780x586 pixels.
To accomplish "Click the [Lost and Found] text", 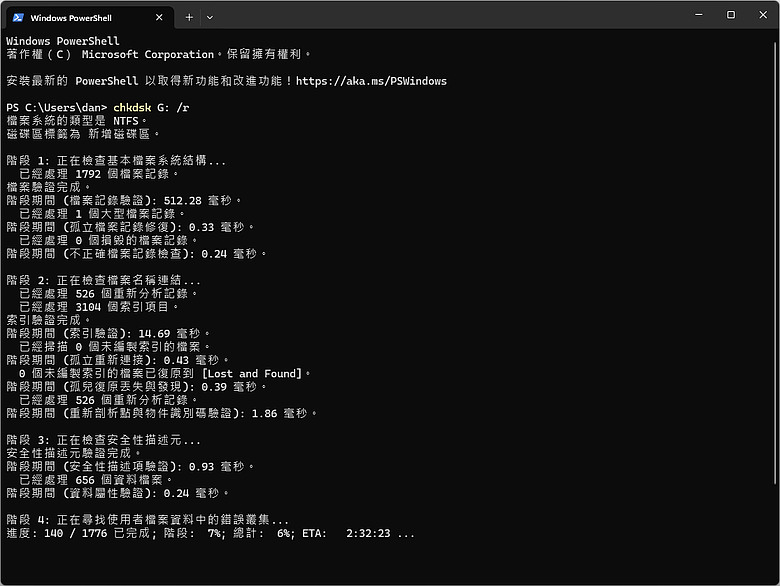I will [252, 374].
